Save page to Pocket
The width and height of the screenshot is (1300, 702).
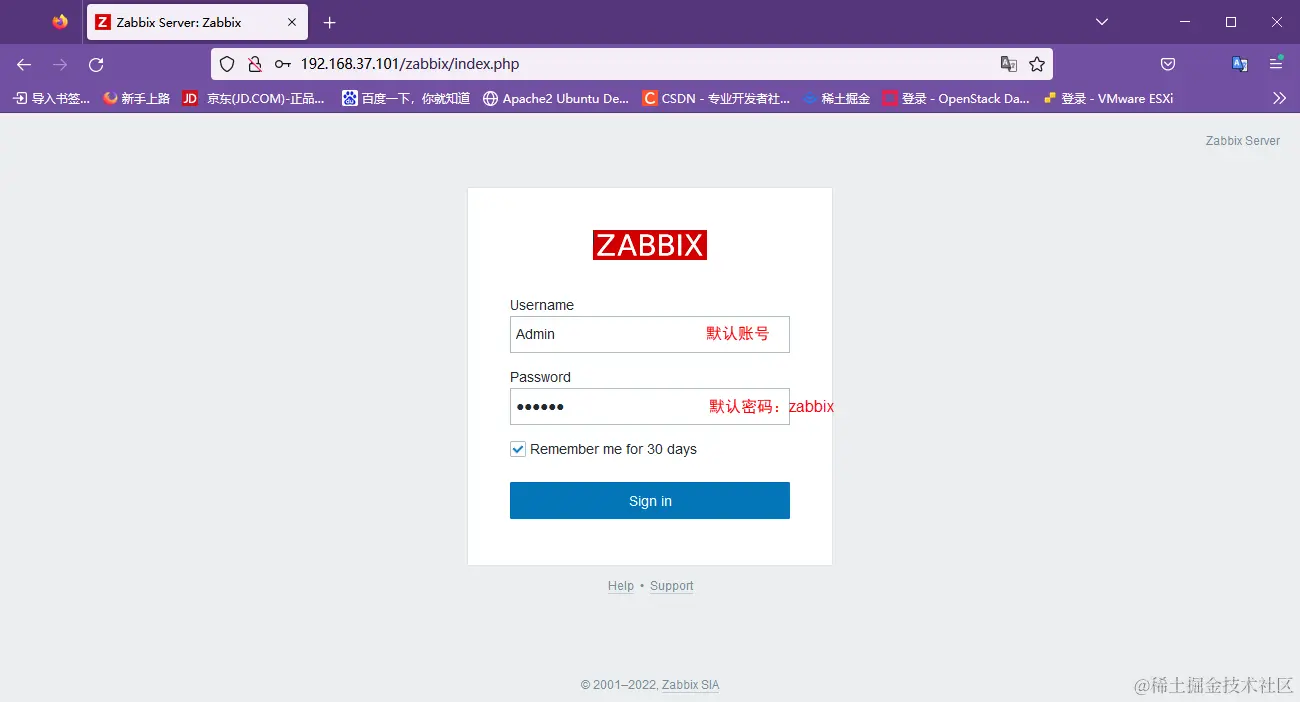1168,63
